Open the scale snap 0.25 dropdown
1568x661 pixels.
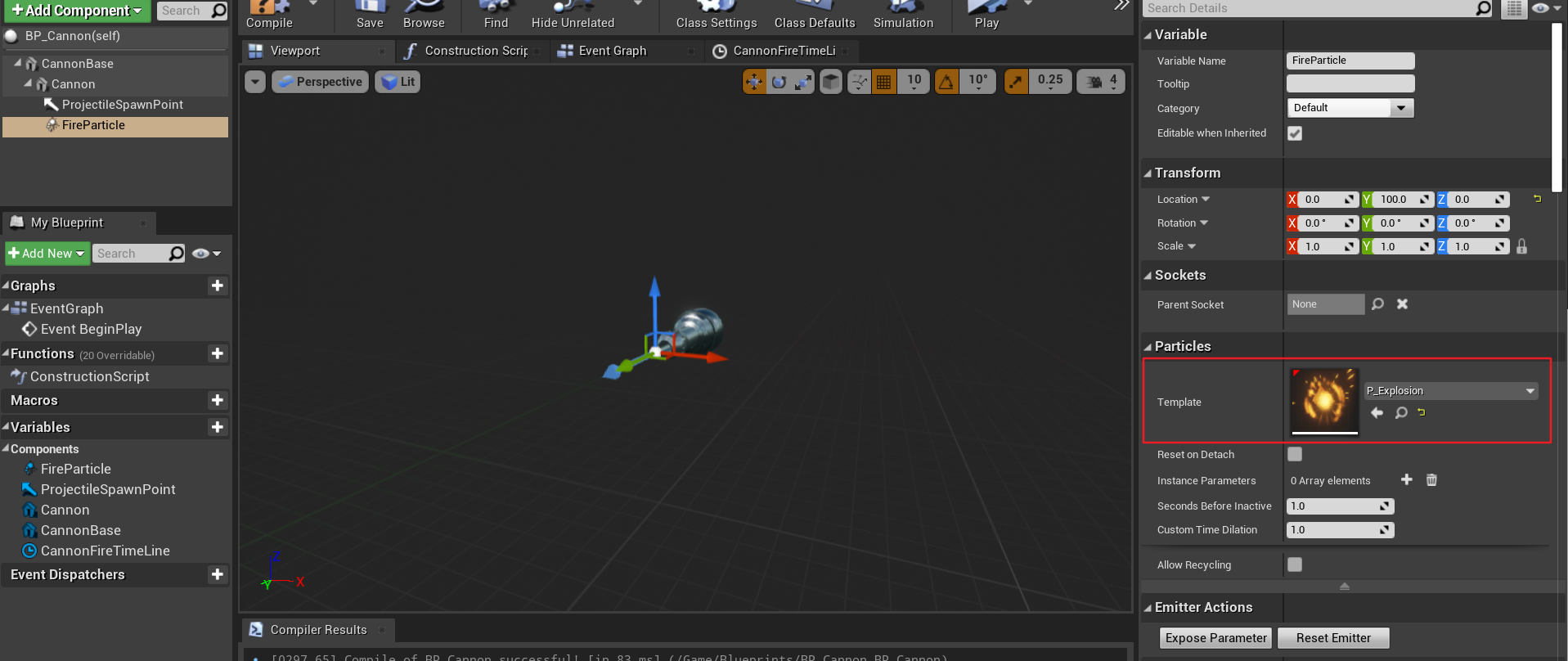coord(1050,82)
